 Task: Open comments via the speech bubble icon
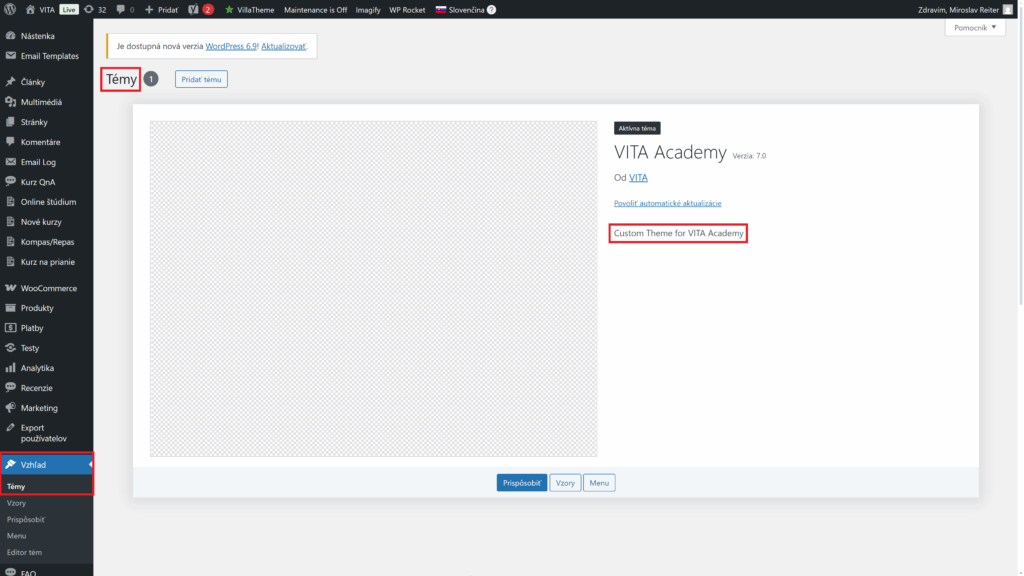tap(120, 9)
